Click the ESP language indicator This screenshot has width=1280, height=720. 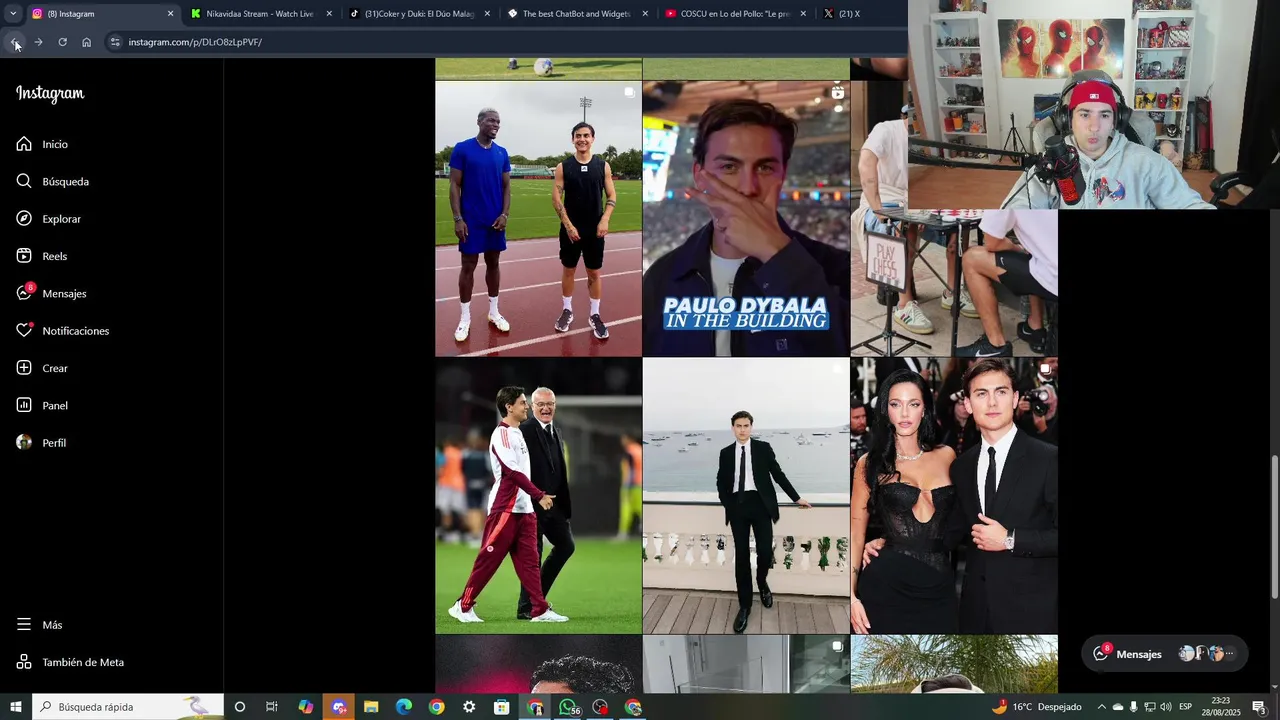click(x=1186, y=707)
